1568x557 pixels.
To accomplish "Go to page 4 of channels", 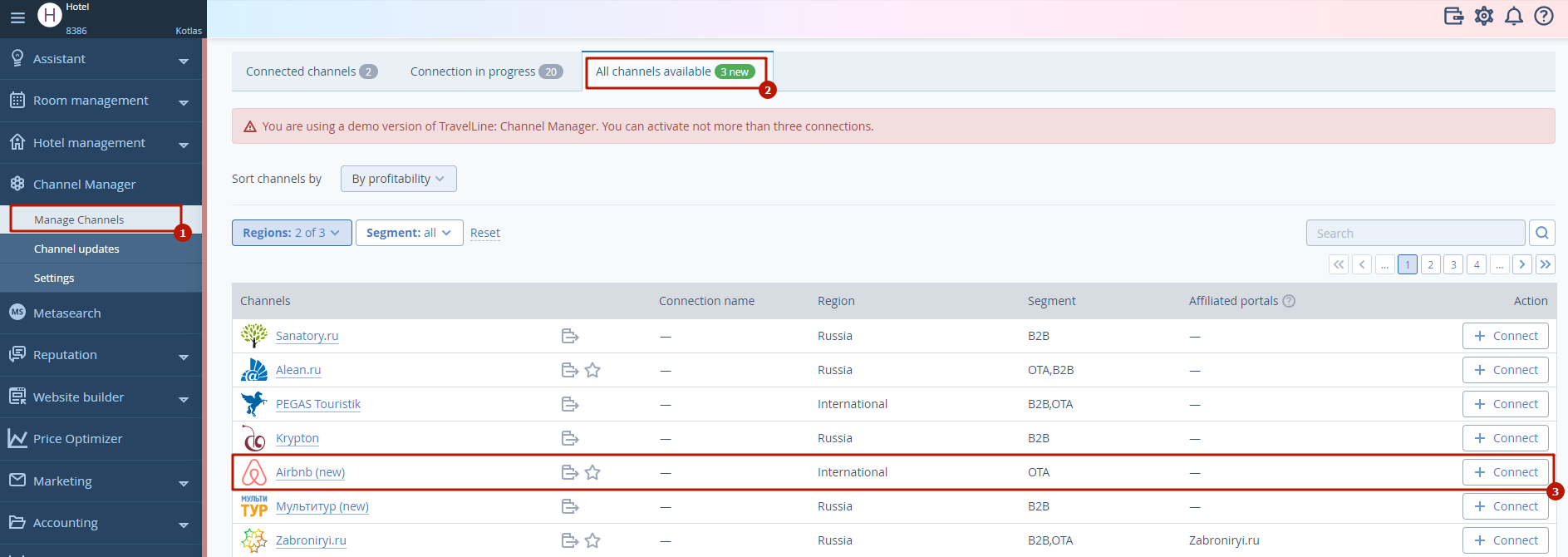I will (1477, 264).
